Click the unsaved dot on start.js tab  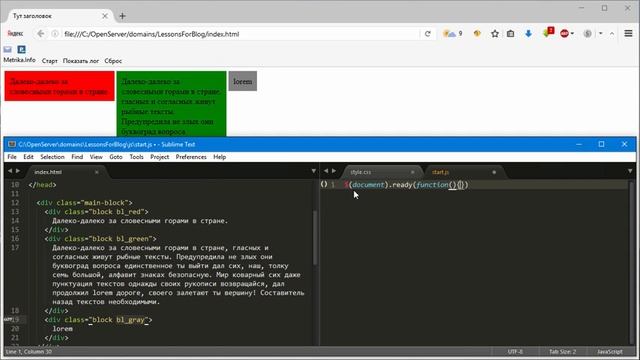click(494, 172)
